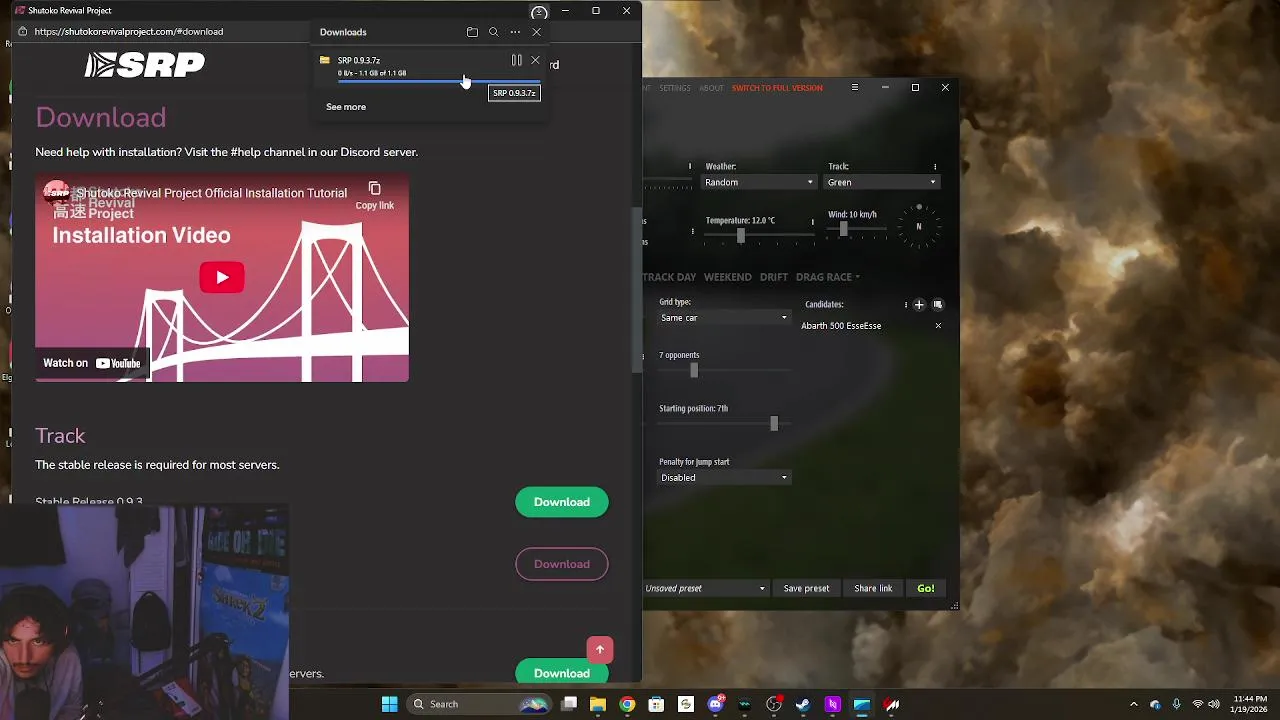This screenshot has width=1280, height=720.
Task: Switch to the WEEKEND tab
Action: pos(727,277)
